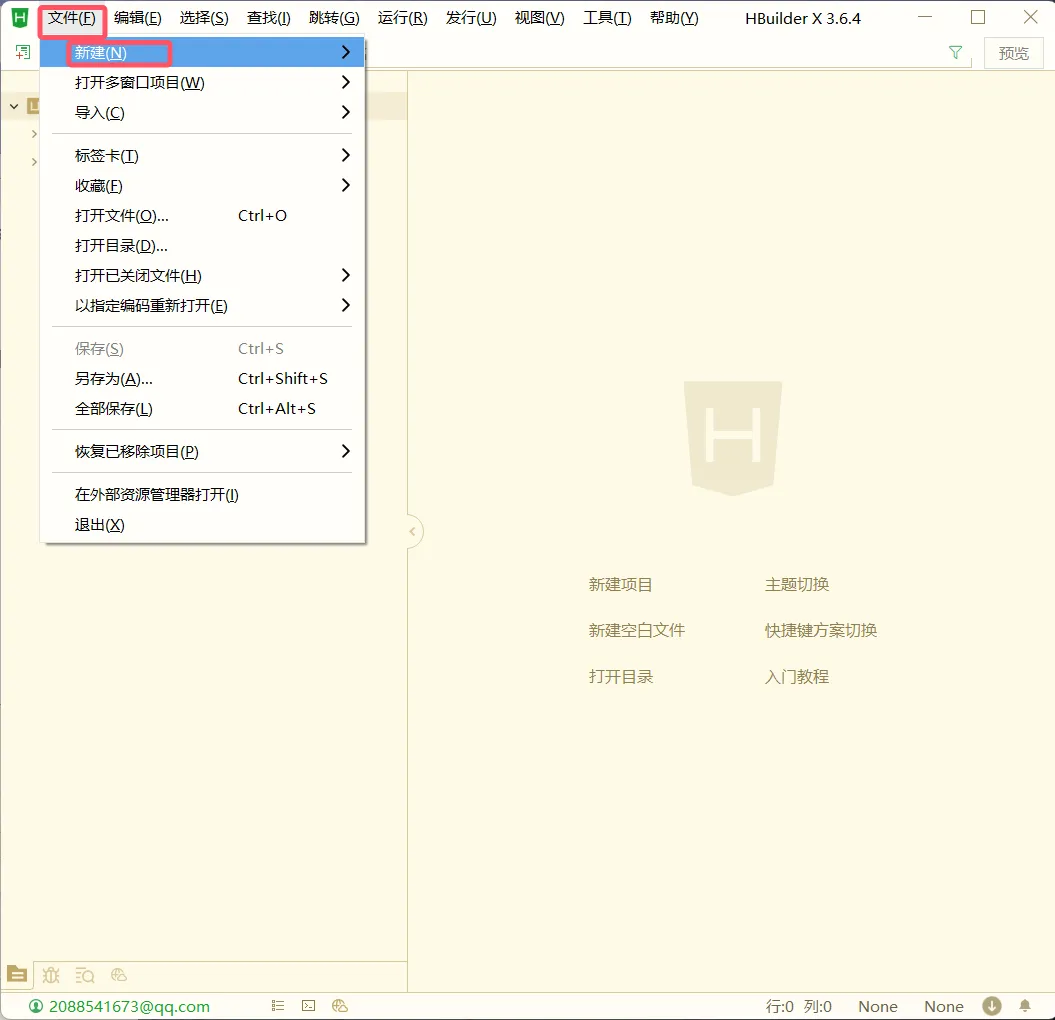Open the 选择(S) menu
This screenshot has width=1055, height=1020.
(x=204, y=18)
